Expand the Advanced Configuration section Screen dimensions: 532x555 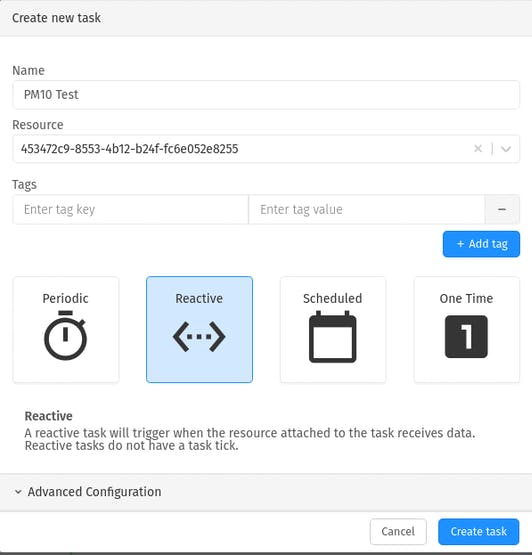click(266, 492)
